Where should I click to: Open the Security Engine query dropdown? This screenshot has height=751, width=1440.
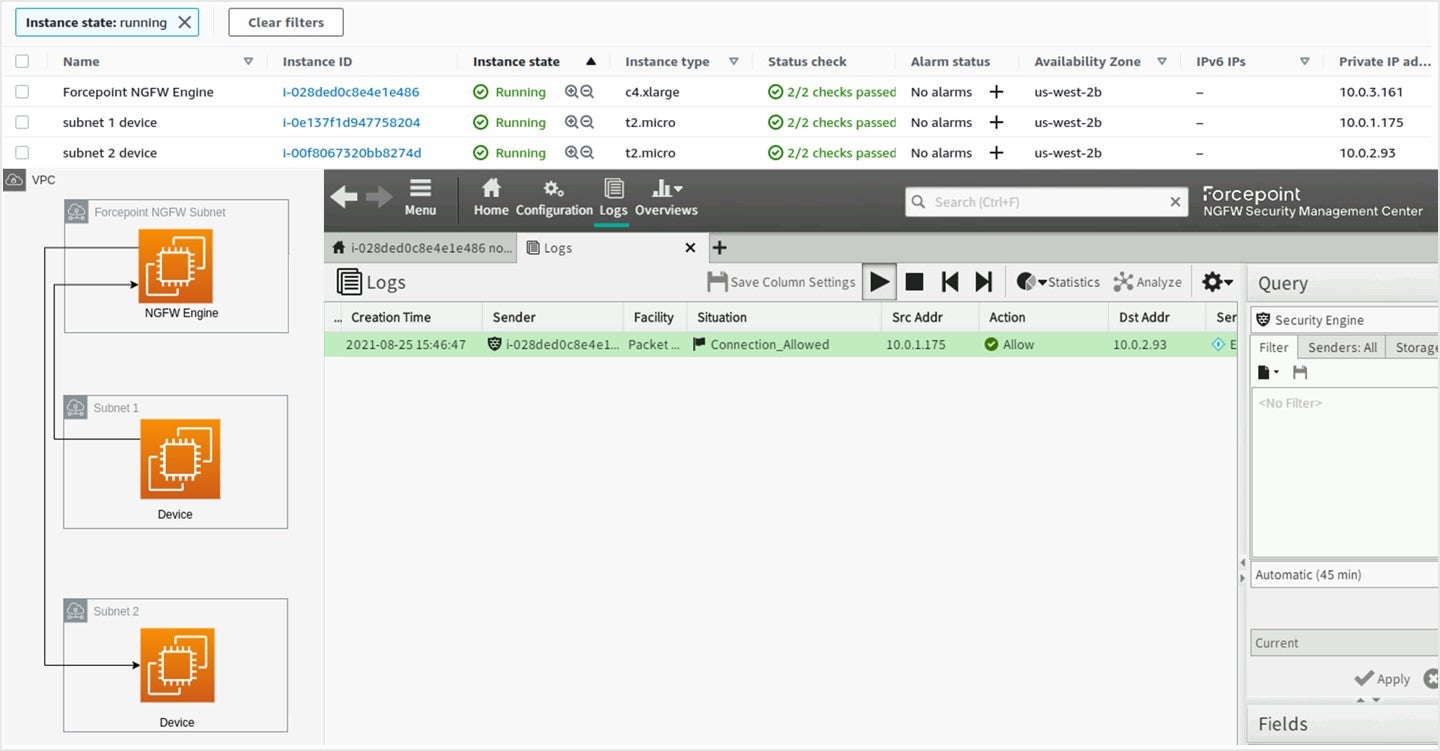point(1344,320)
